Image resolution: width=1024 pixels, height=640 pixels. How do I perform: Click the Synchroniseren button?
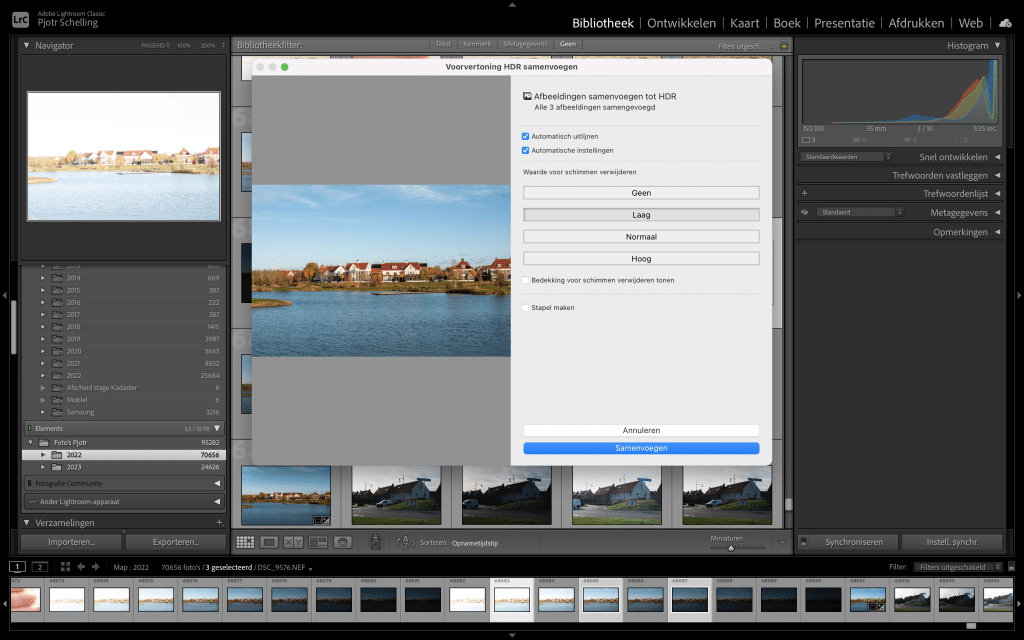[854, 542]
